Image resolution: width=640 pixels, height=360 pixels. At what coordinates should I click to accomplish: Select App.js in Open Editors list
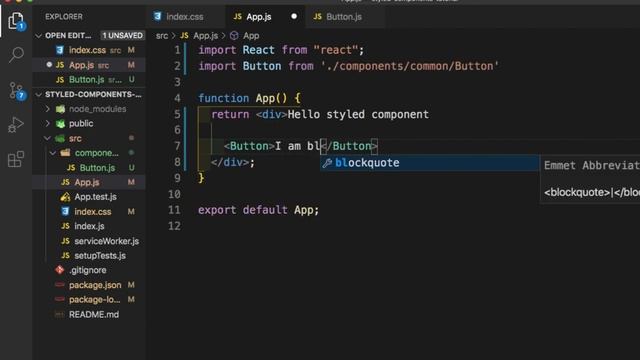89,65
